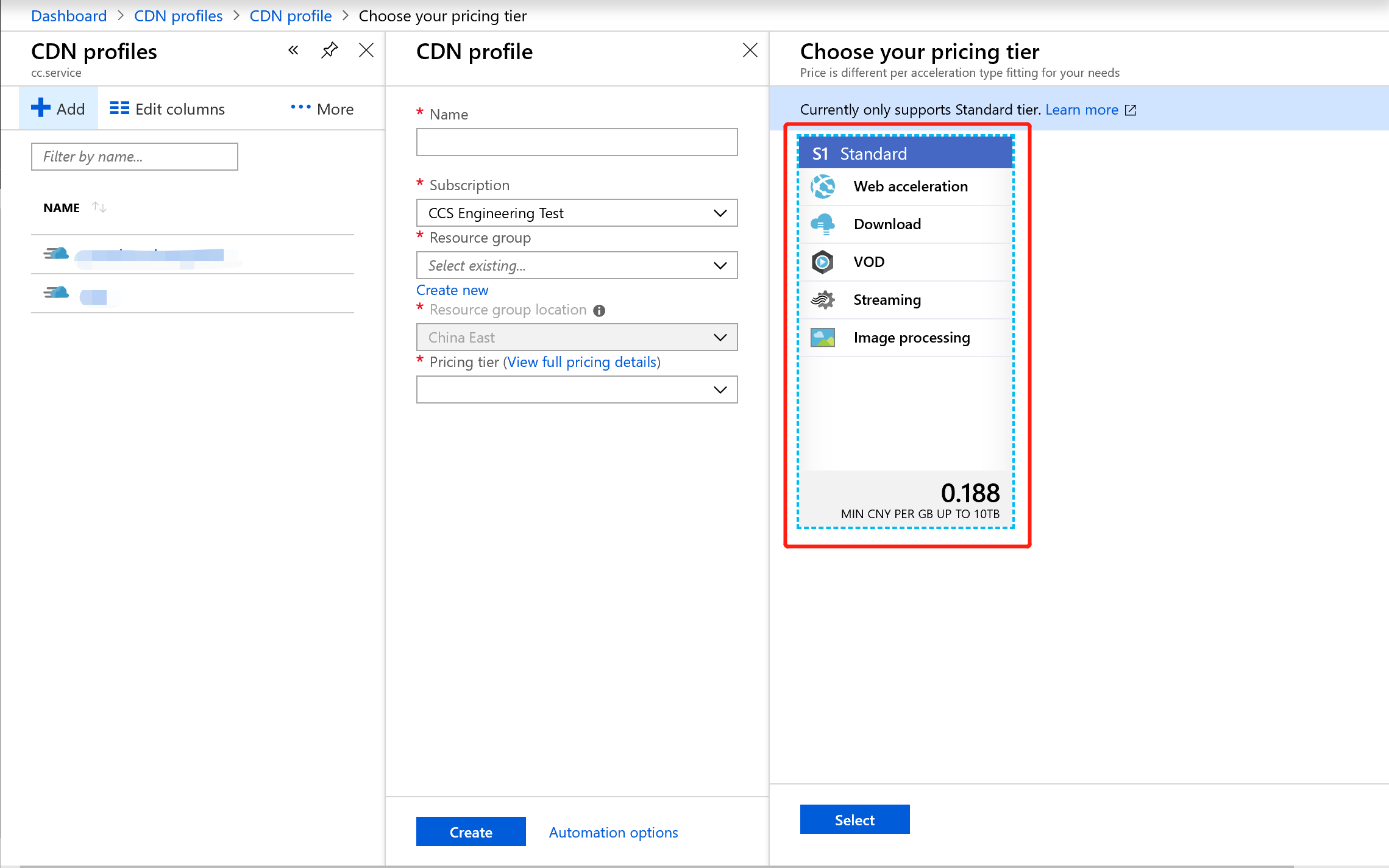Click the Select button
The image size is (1389, 868).
click(x=854, y=820)
